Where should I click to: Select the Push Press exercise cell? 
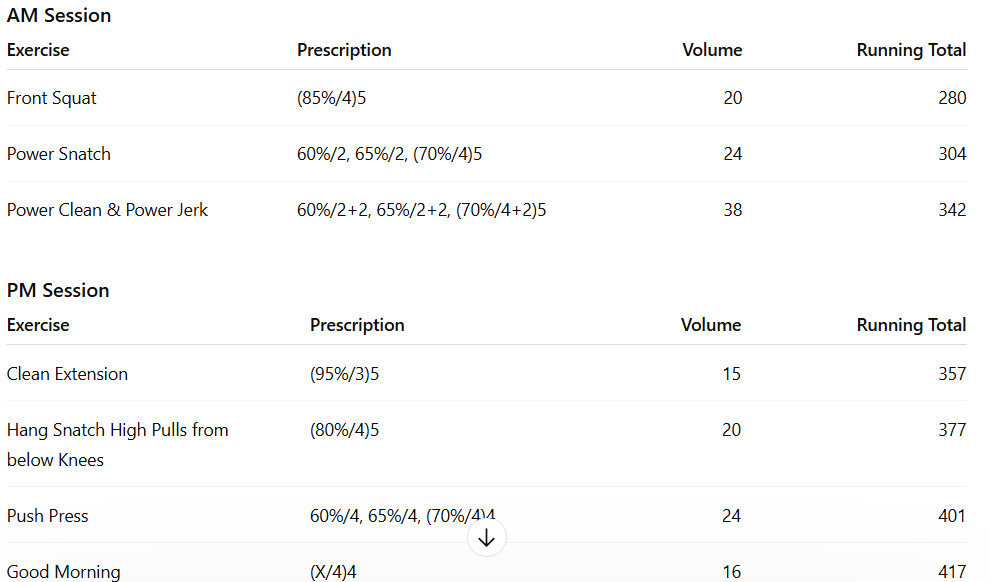click(47, 516)
